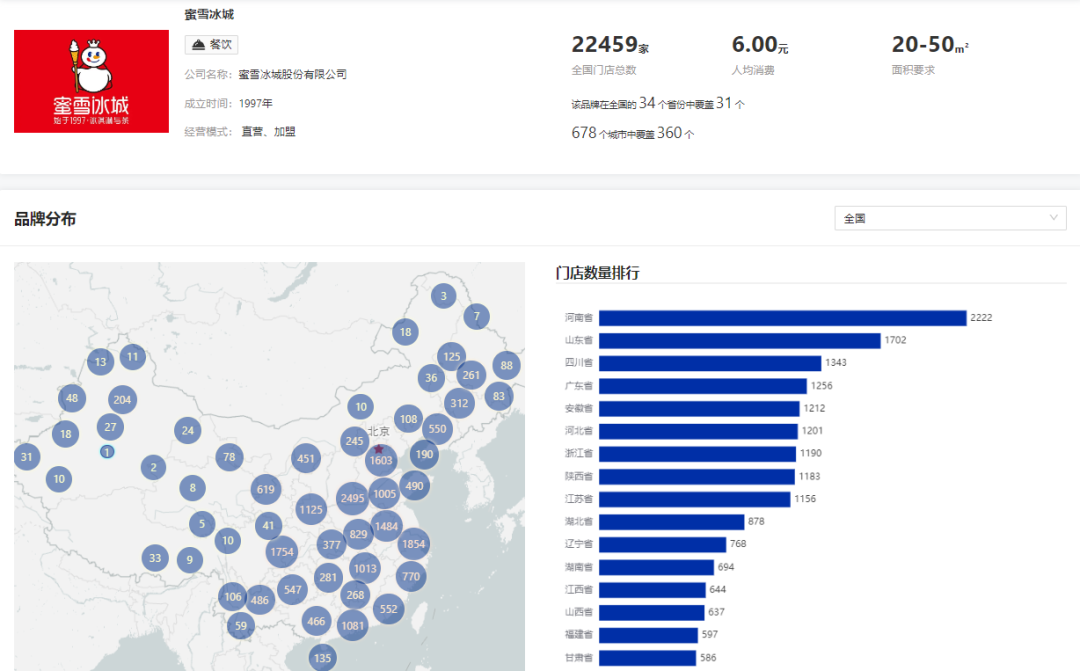Click the map marker showing 770
The image size is (1080, 671).
(411, 576)
